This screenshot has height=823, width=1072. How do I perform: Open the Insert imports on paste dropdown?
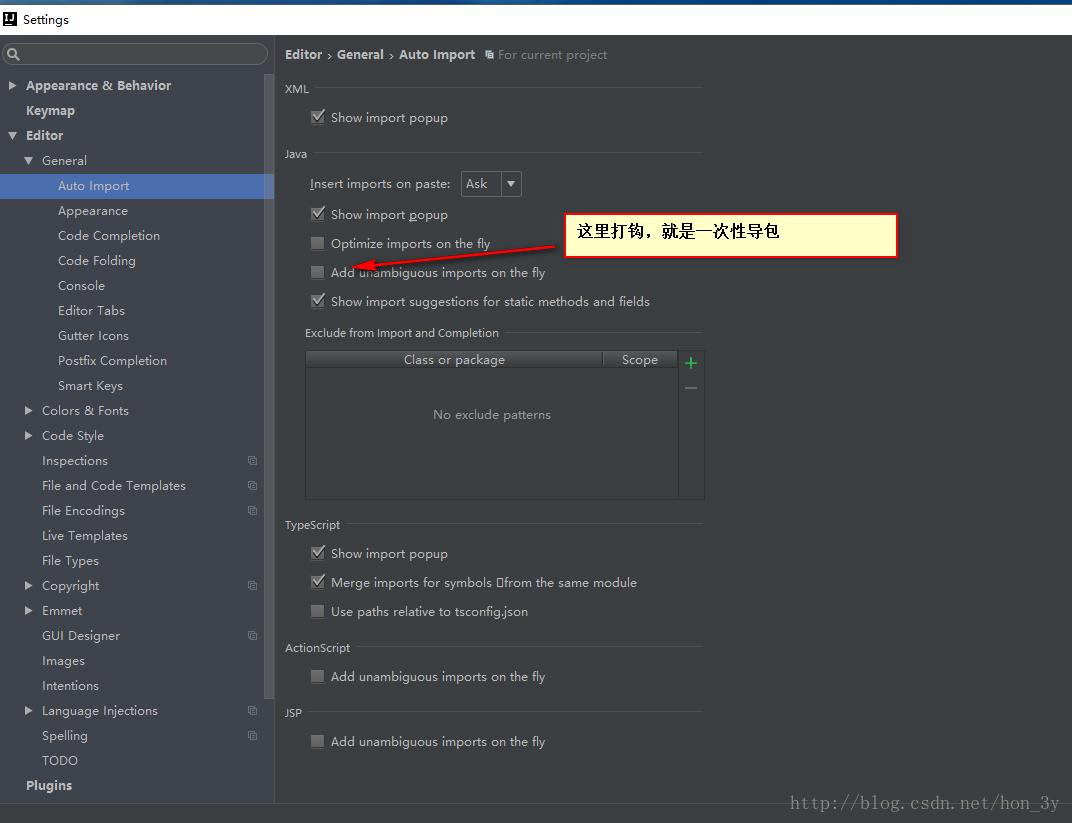pos(491,184)
